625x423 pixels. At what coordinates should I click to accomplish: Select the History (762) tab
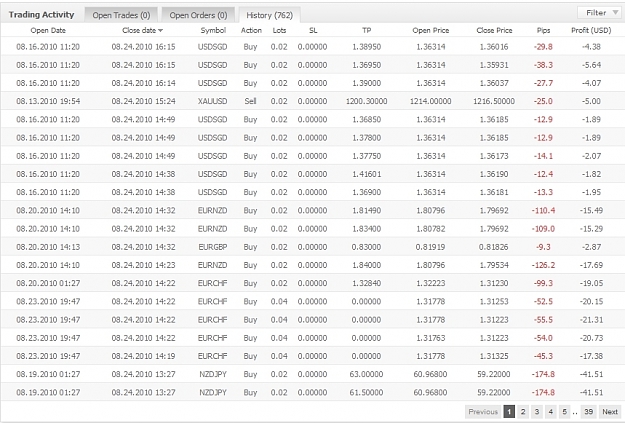click(269, 15)
